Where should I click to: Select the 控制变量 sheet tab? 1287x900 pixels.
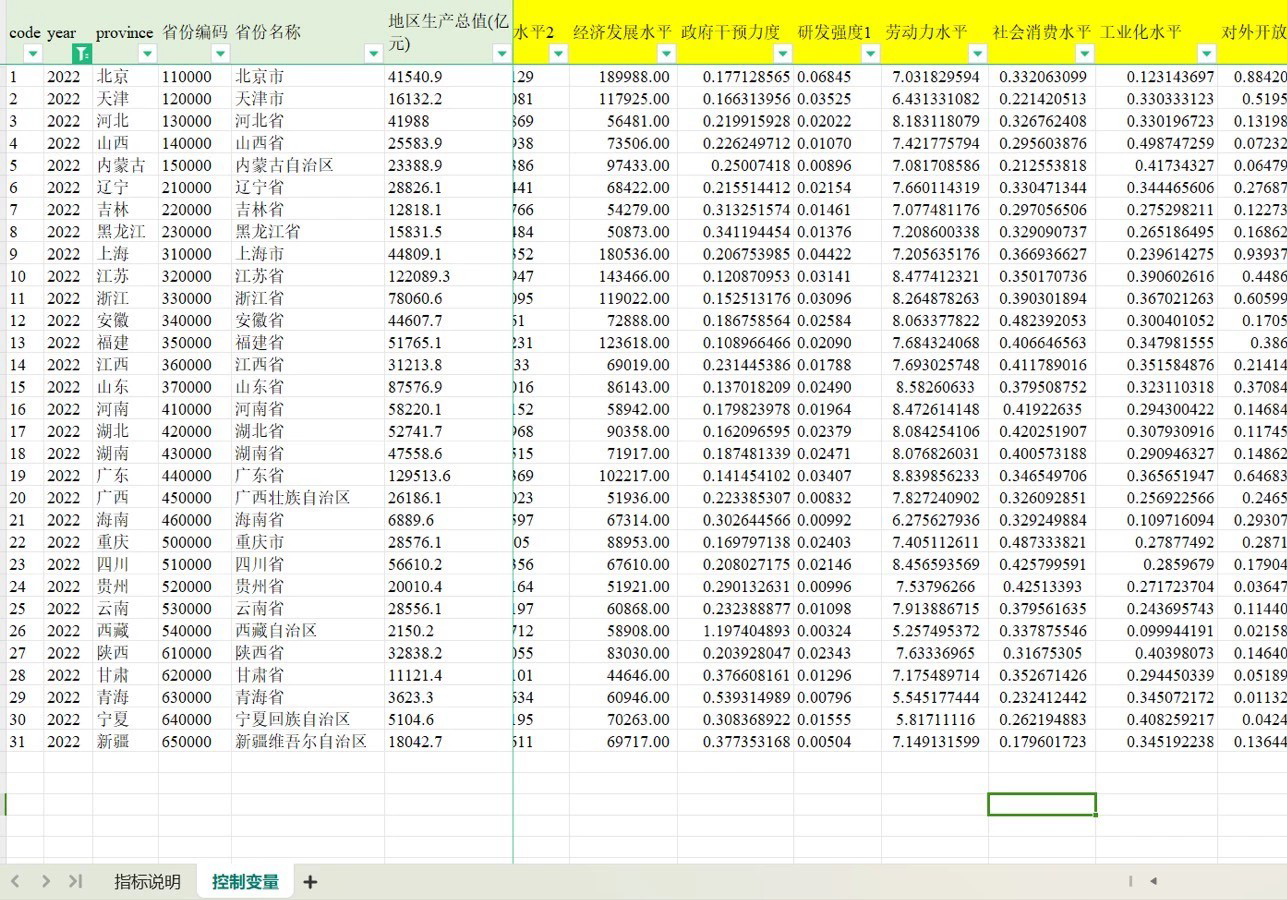[245, 881]
